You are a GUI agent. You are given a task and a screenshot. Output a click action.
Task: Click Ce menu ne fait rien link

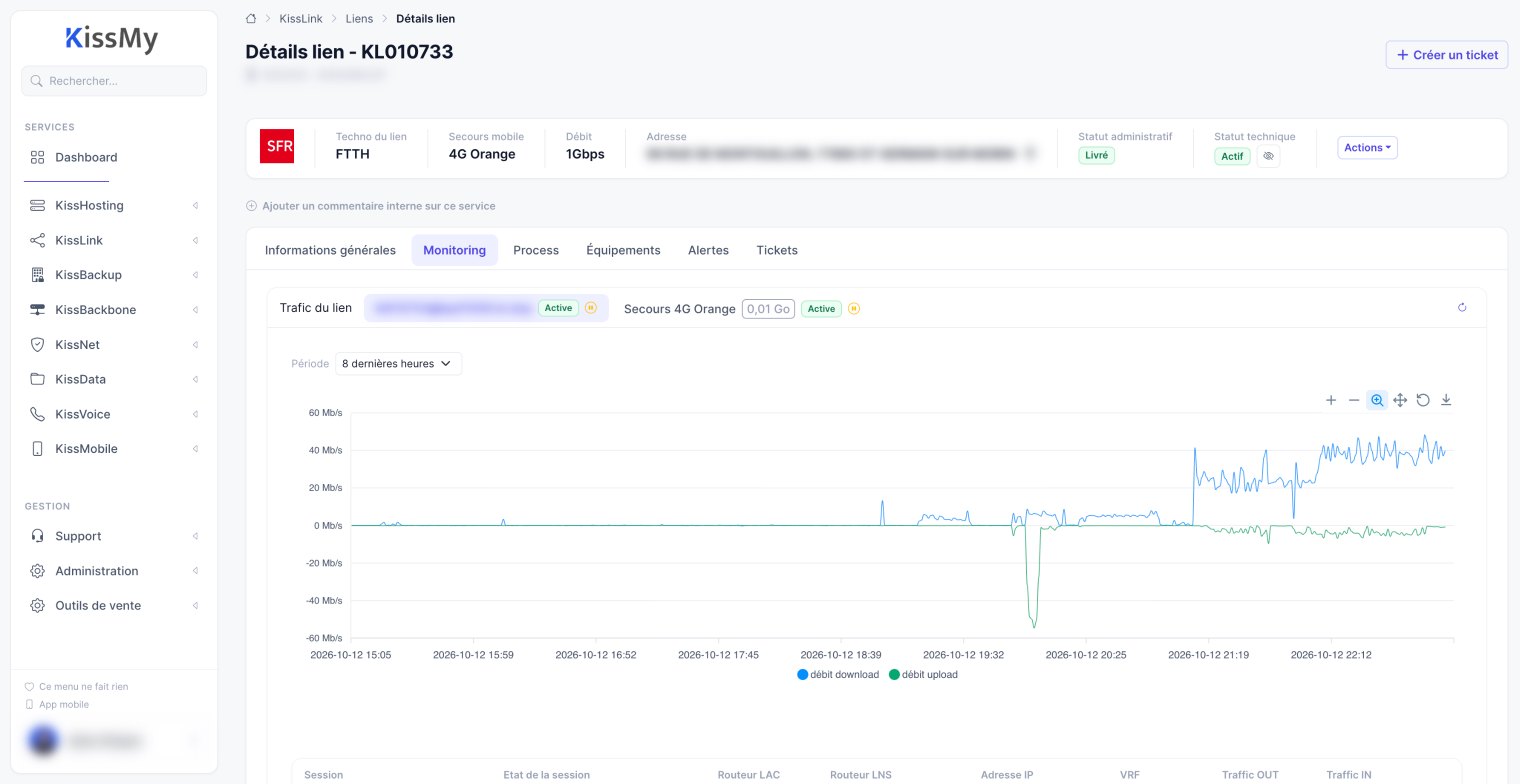point(76,687)
